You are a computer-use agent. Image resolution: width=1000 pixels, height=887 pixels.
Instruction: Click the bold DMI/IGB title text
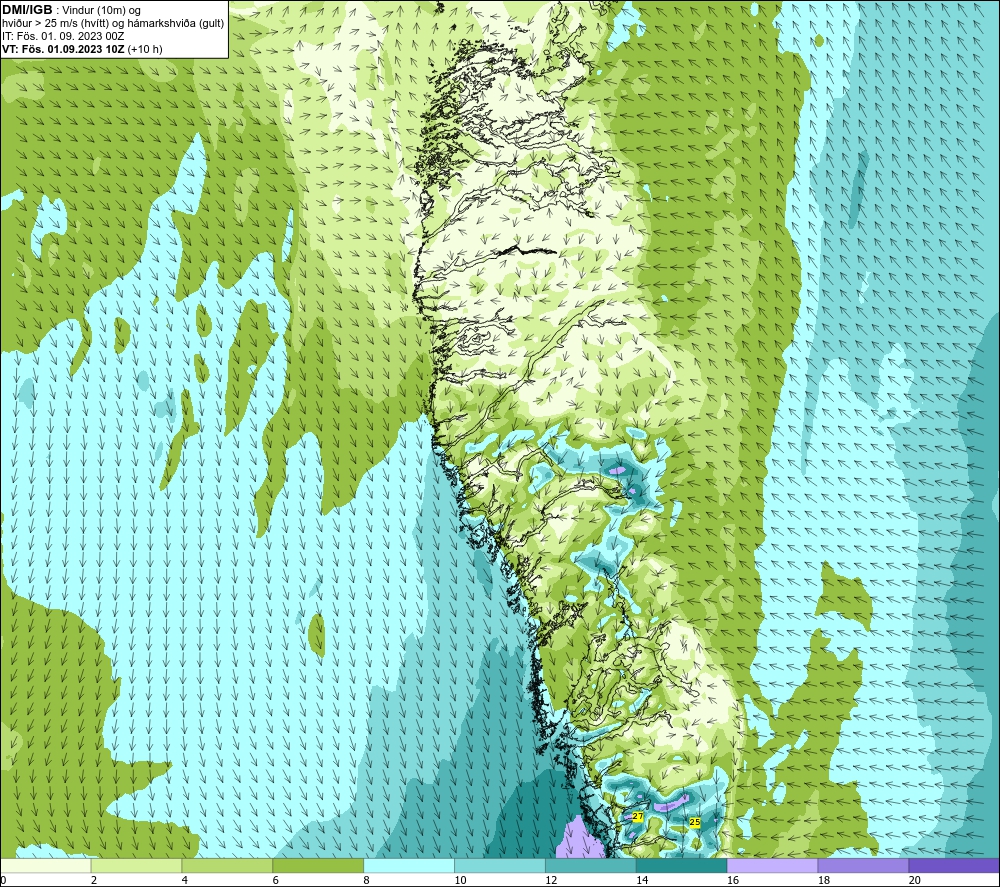point(27,10)
